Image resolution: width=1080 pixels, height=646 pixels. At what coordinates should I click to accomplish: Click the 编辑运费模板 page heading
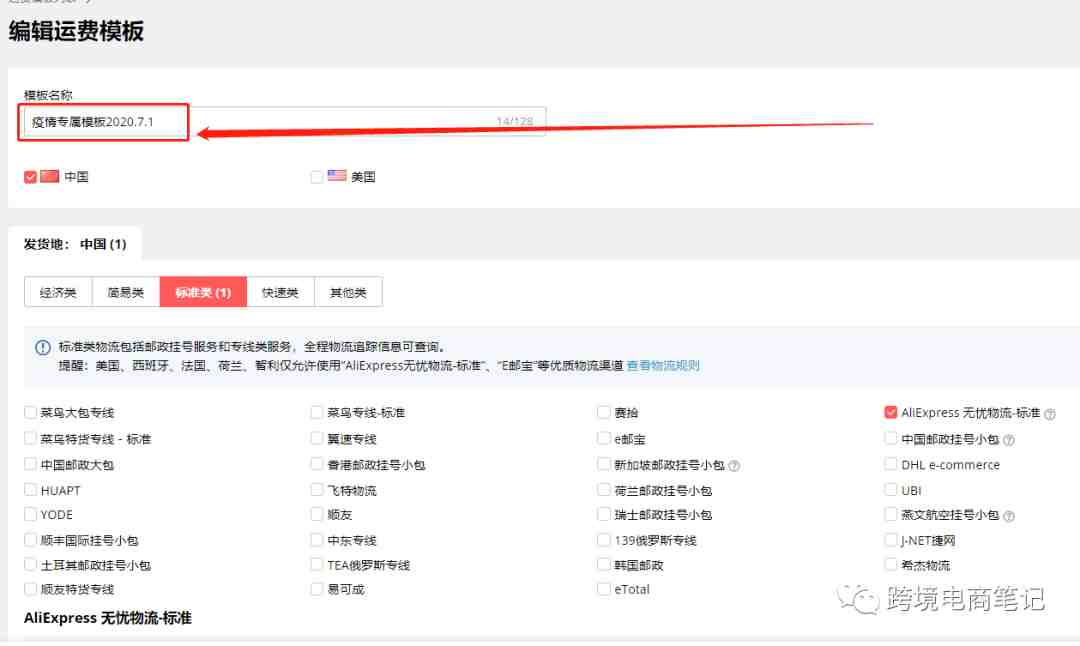(x=76, y=31)
